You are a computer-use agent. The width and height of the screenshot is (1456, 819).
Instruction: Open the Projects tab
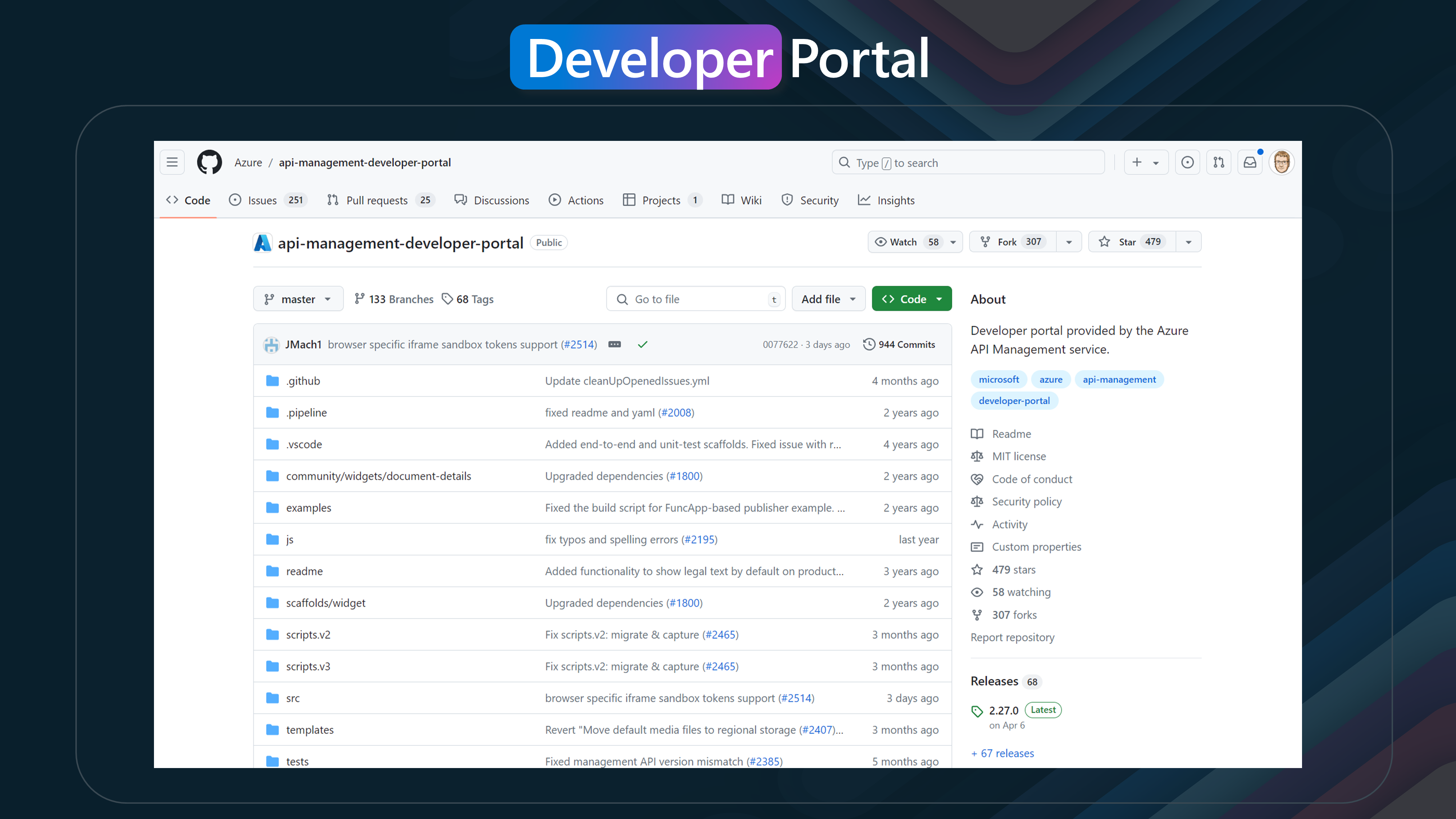click(x=662, y=200)
